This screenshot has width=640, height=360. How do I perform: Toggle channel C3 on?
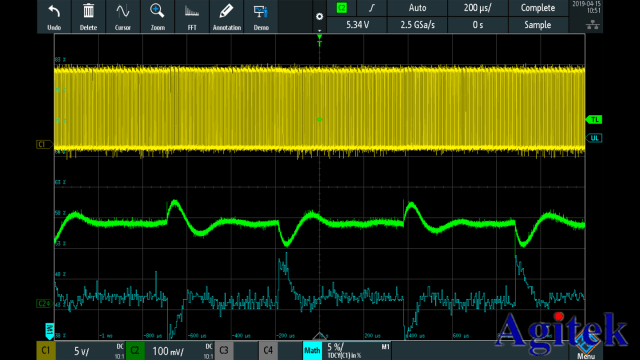point(224,351)
